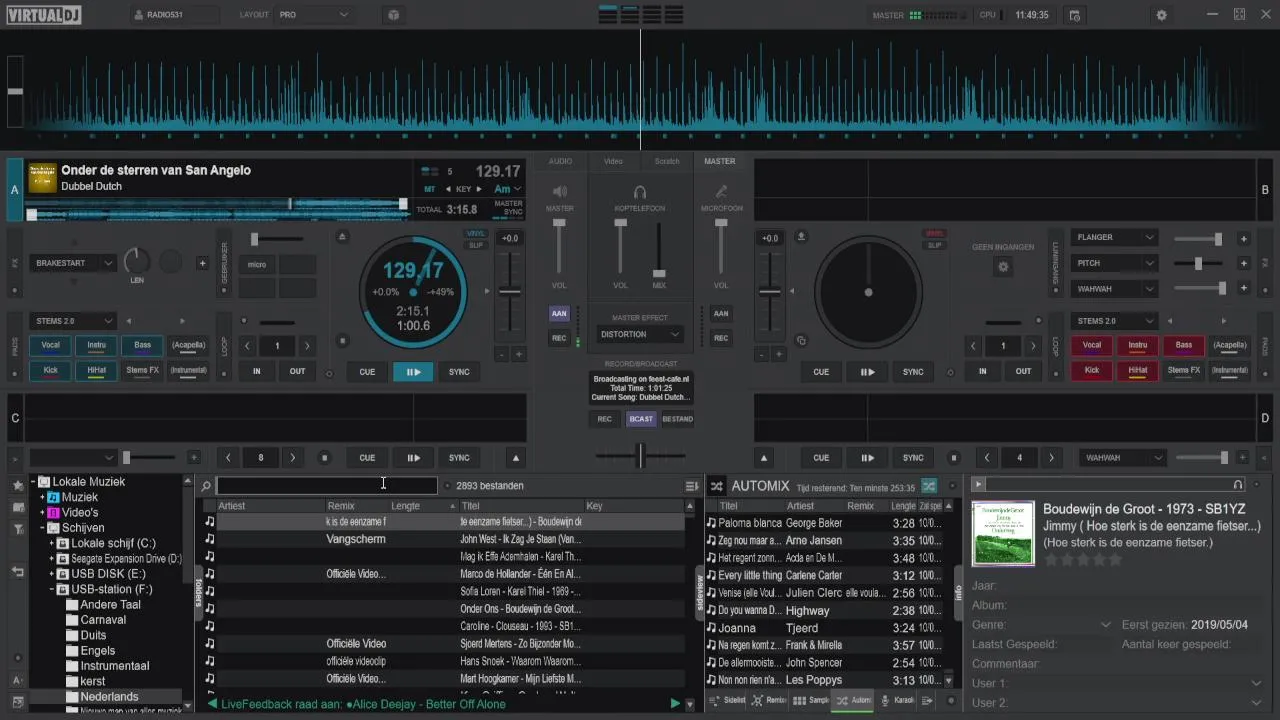Click the eject icon on deck B
Image resolution: width=1280 pixels, height=720 pixels.
pyautogui.click(x=801, y=237)
